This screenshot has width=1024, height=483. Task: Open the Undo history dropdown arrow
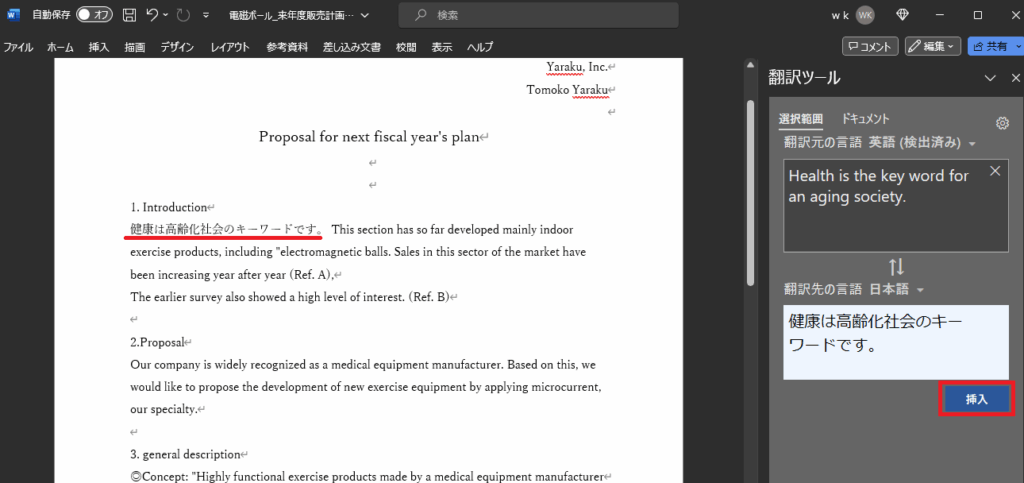165,14
